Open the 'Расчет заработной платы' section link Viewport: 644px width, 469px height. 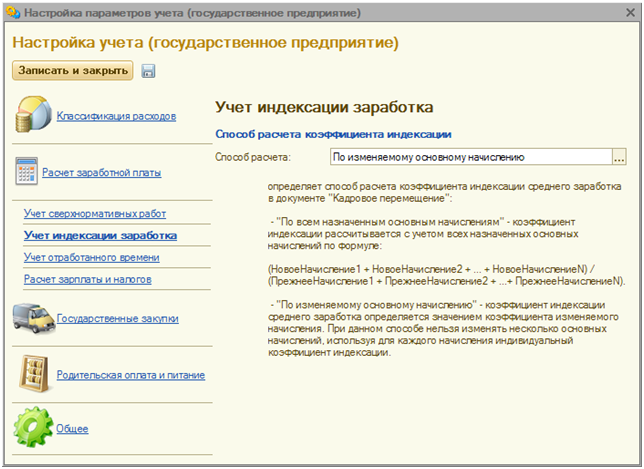click(x=101, y=173)
